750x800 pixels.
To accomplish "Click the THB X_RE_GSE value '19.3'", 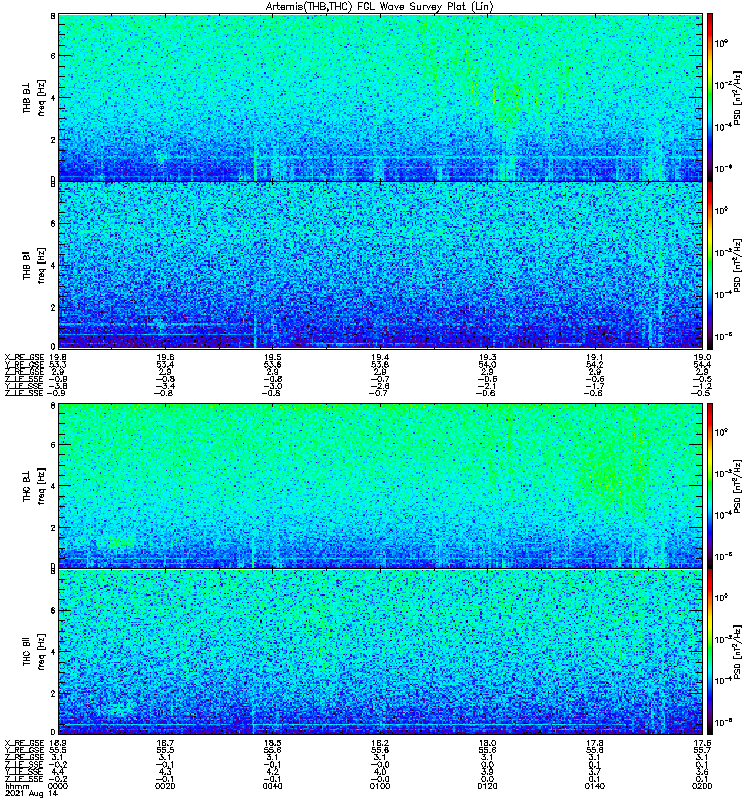I will (487, 358).
